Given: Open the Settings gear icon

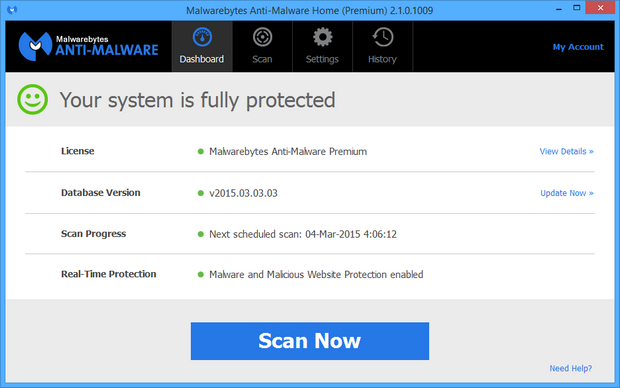Looking at the screenshot, I should [x=323, y=38].
